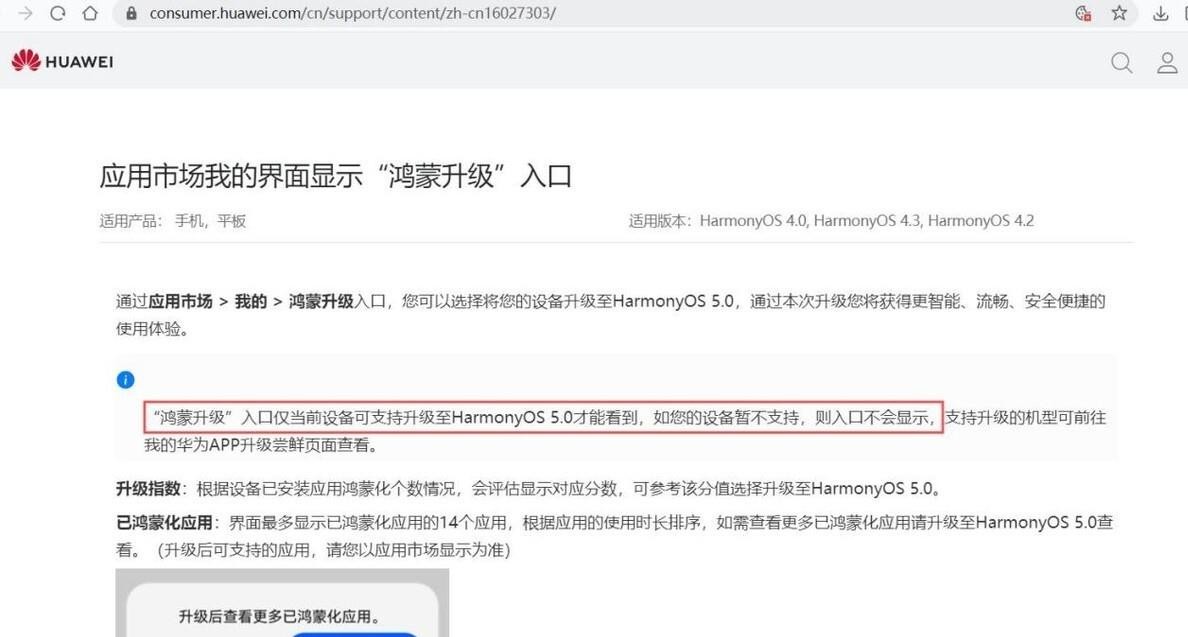Click the 适用产品 手机, 平板 label
Image resolution: width=1188 pixels, height=637 pixels.
pyautogui.click(x=173, y=221)
